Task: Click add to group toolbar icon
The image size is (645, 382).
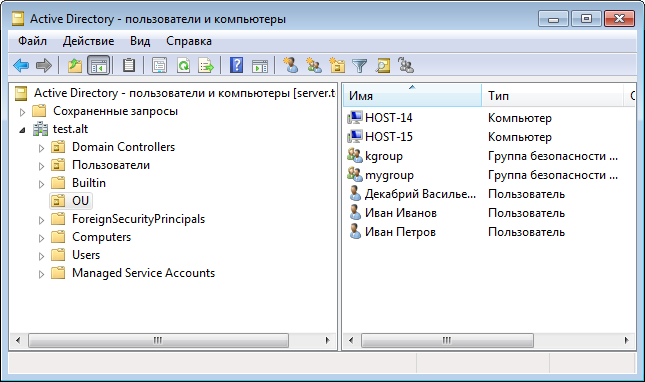Action: coord(406,65)
